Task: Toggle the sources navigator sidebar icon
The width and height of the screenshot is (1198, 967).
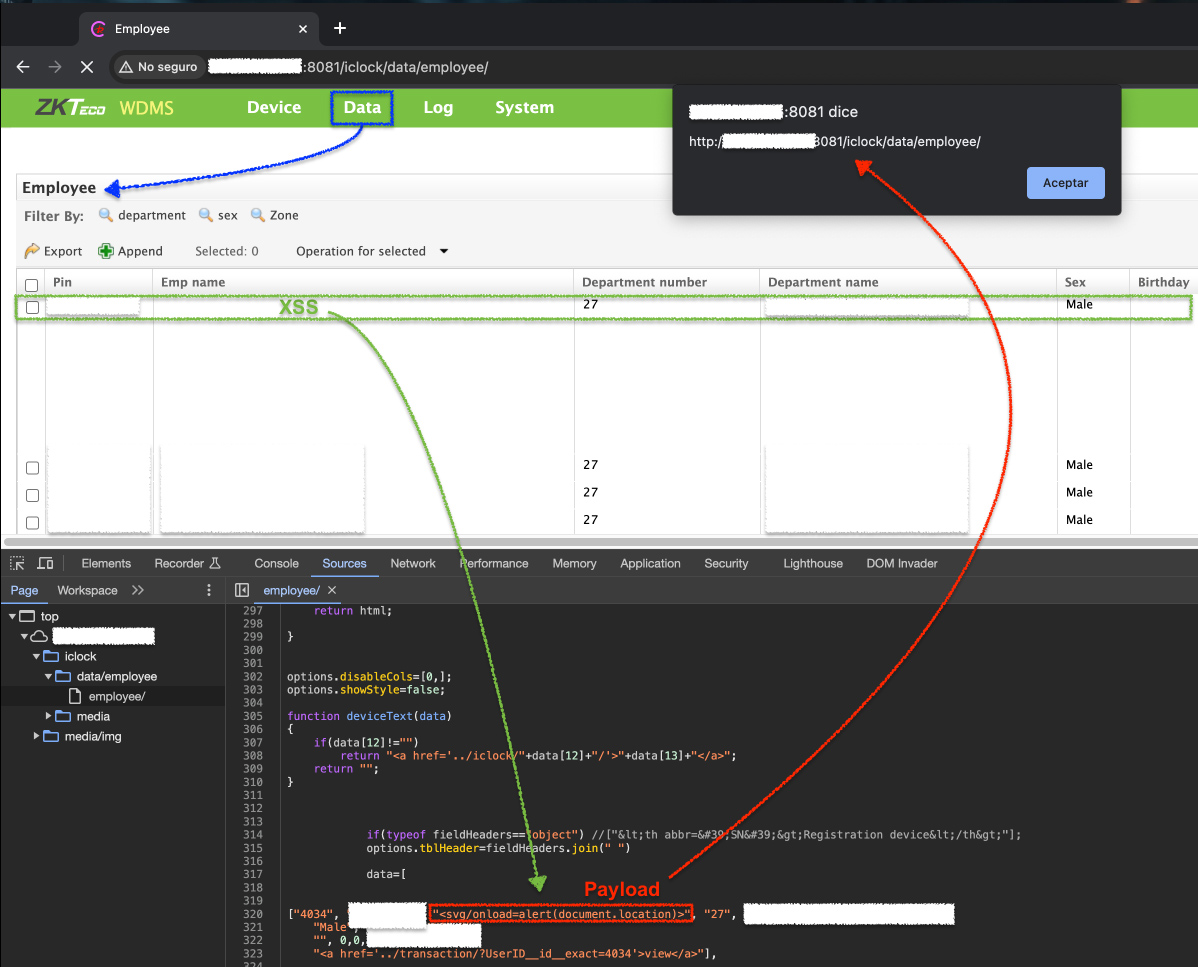Action: 242,590
